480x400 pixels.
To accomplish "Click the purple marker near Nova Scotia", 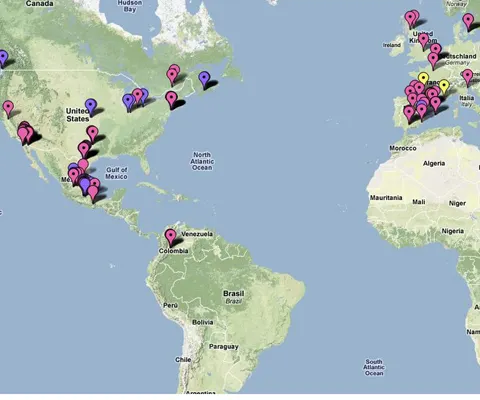I will tap(204, 79).
